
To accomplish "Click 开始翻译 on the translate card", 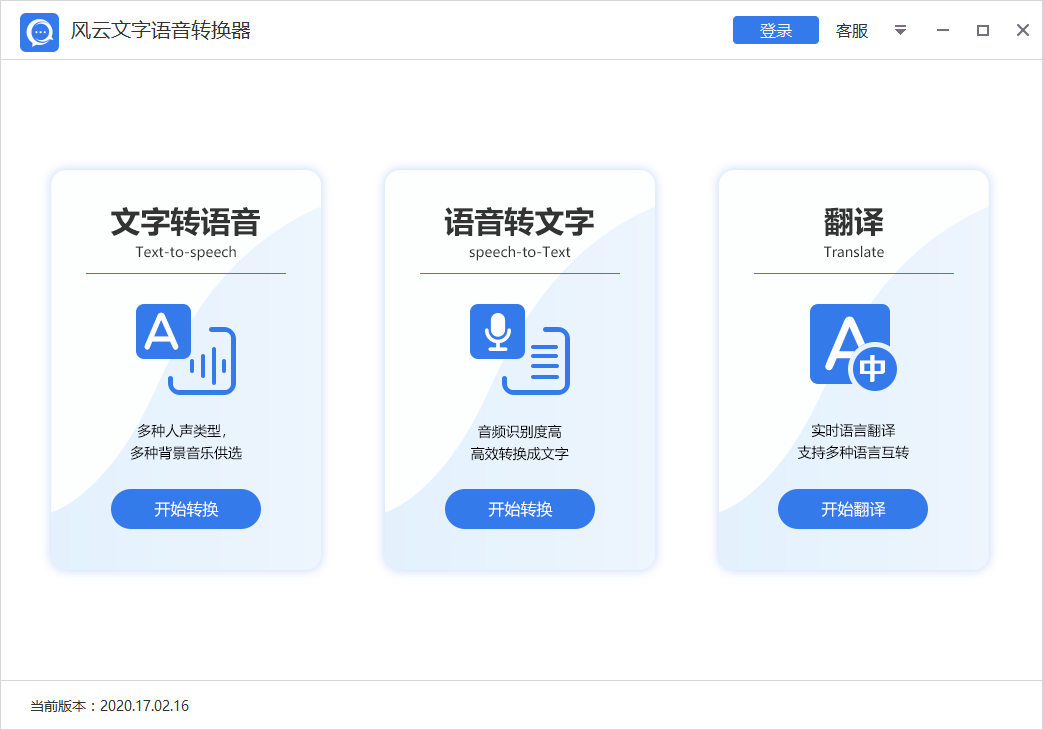I will 852,509.
